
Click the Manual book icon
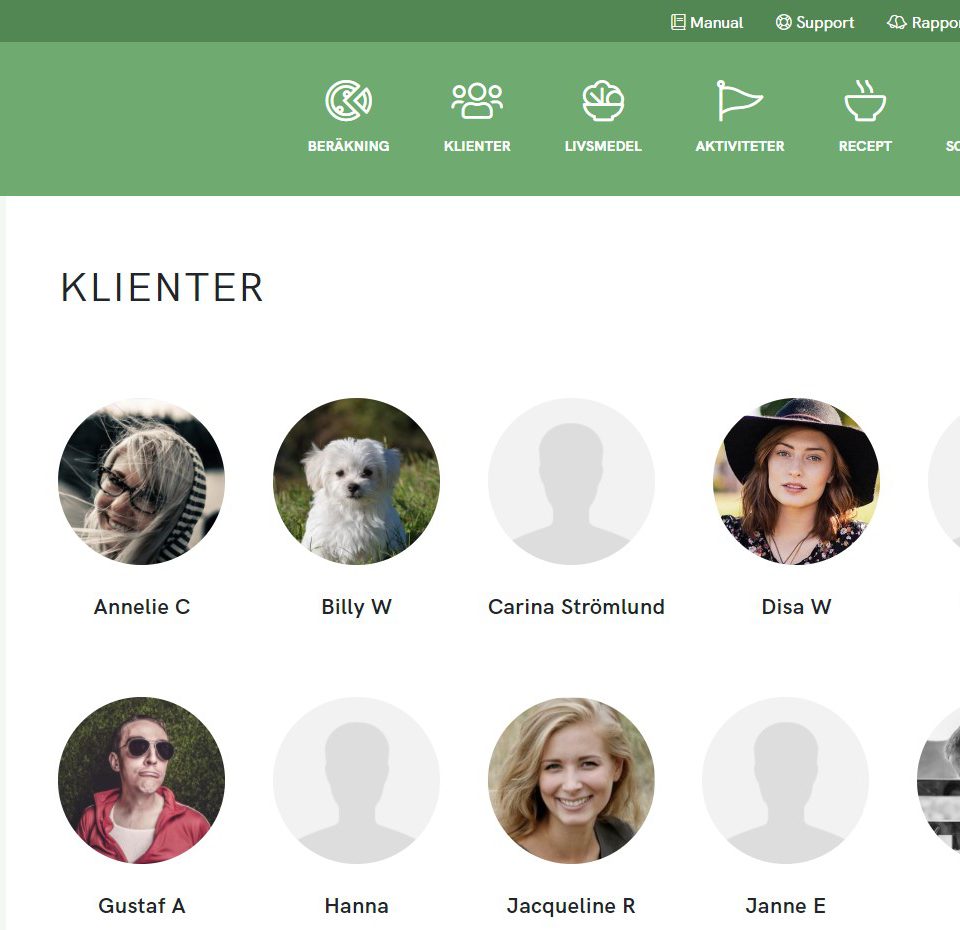[x=678, y=23]
